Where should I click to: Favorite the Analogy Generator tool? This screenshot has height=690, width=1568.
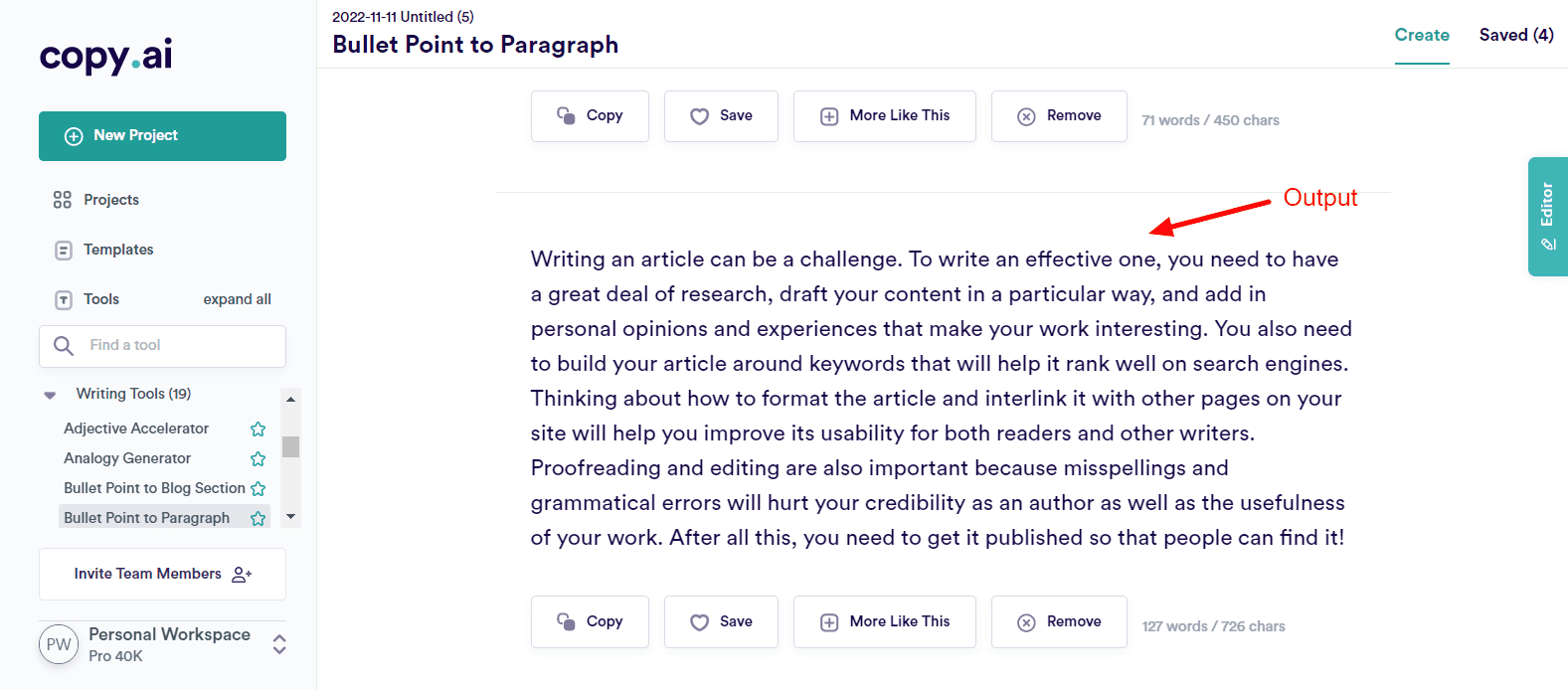tap(259, 458)
